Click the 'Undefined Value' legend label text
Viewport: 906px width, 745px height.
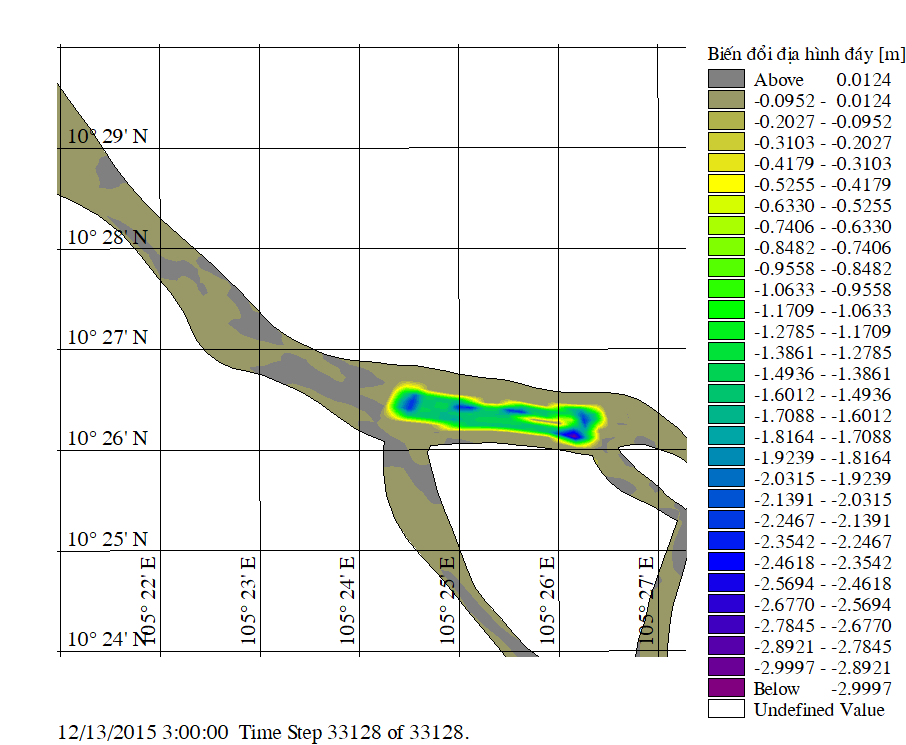click(819, 709)
